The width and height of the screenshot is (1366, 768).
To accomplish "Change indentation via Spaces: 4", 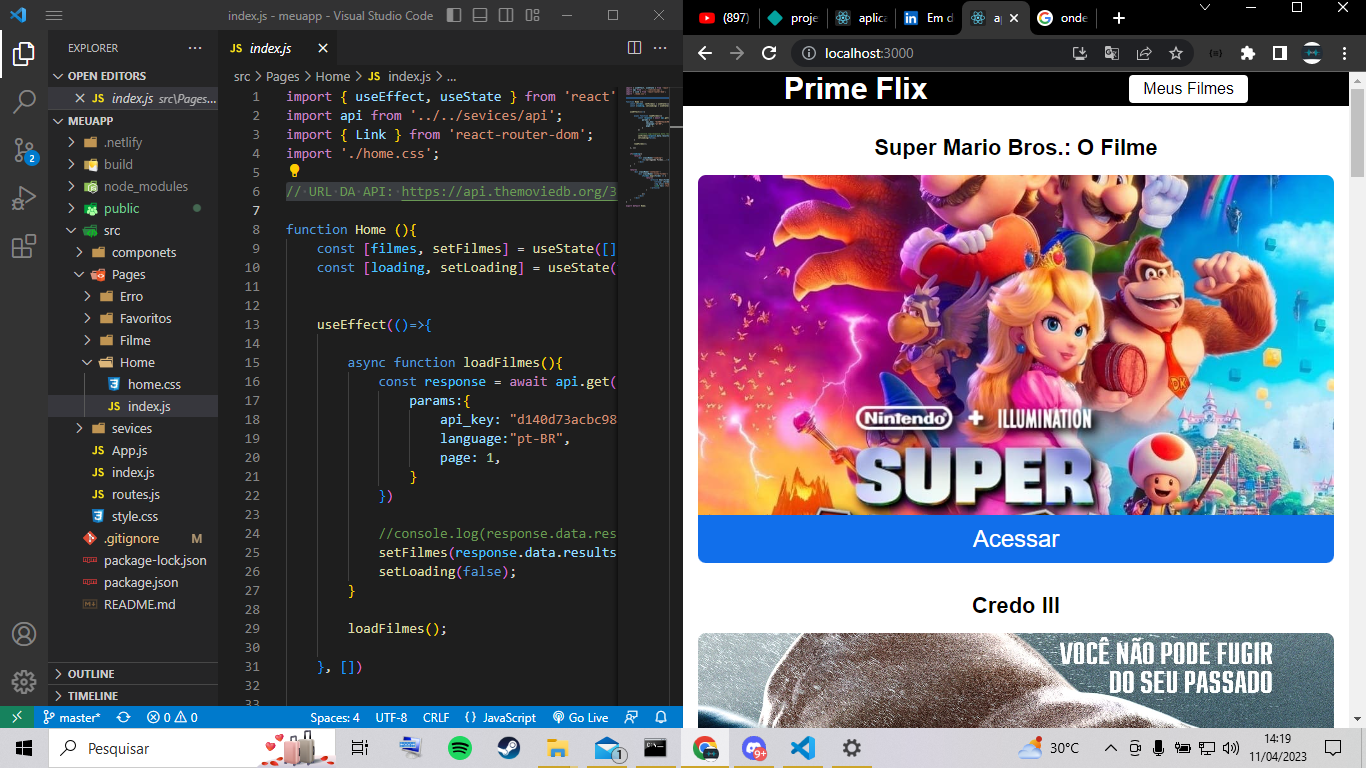I will click(x=335, y=717).
